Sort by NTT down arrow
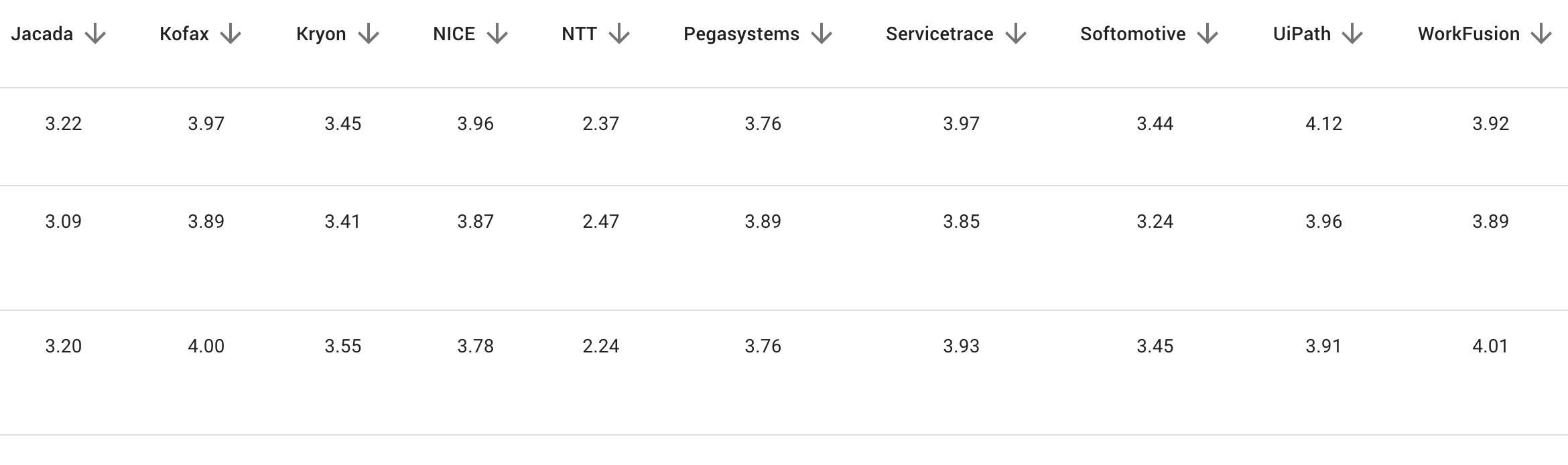 tap(619, 34)
